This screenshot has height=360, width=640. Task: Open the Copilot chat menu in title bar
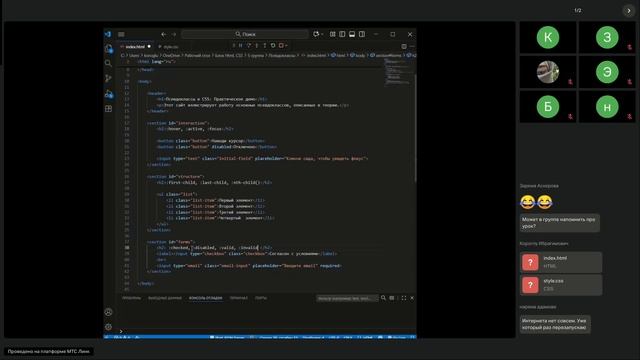pos(318,34)
